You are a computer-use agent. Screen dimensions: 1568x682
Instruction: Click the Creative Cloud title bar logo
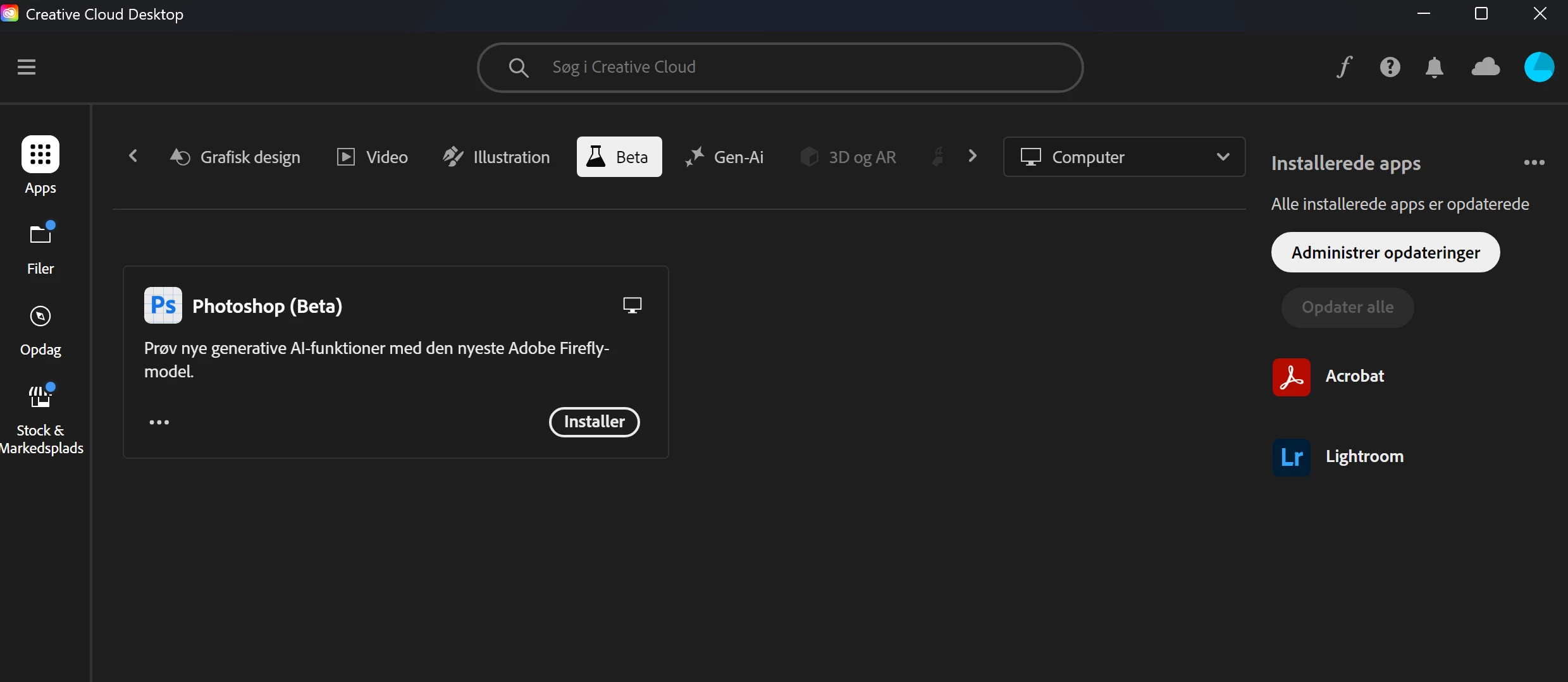9,13
